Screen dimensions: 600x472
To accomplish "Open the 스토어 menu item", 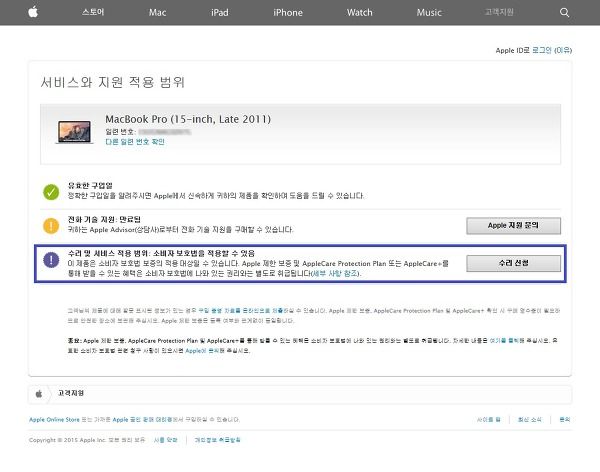I will tap(93, 12).
